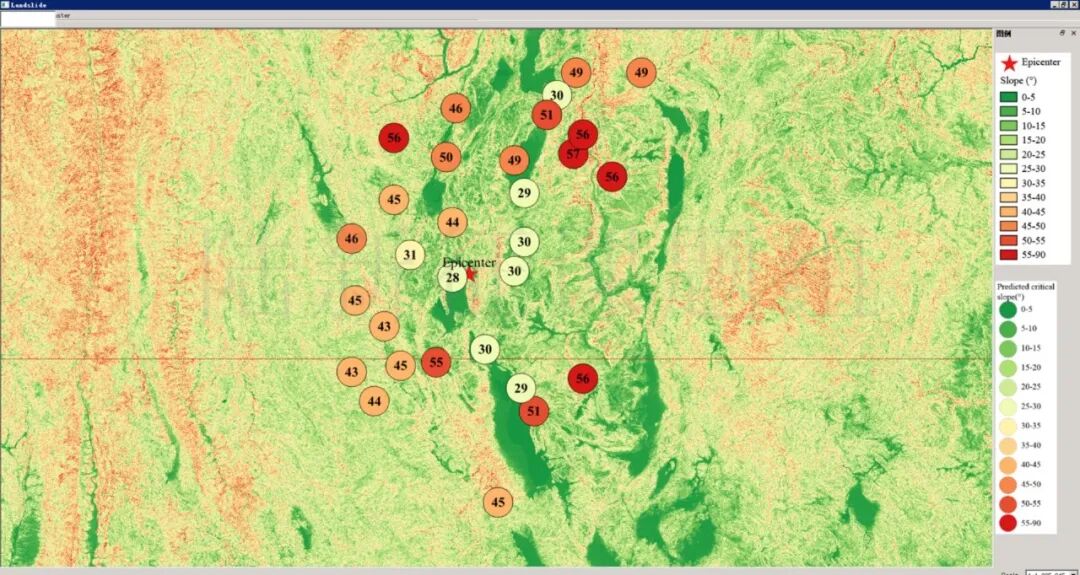Click the partially hidden menu item ending in 'ster'

(x=62, y=16)
